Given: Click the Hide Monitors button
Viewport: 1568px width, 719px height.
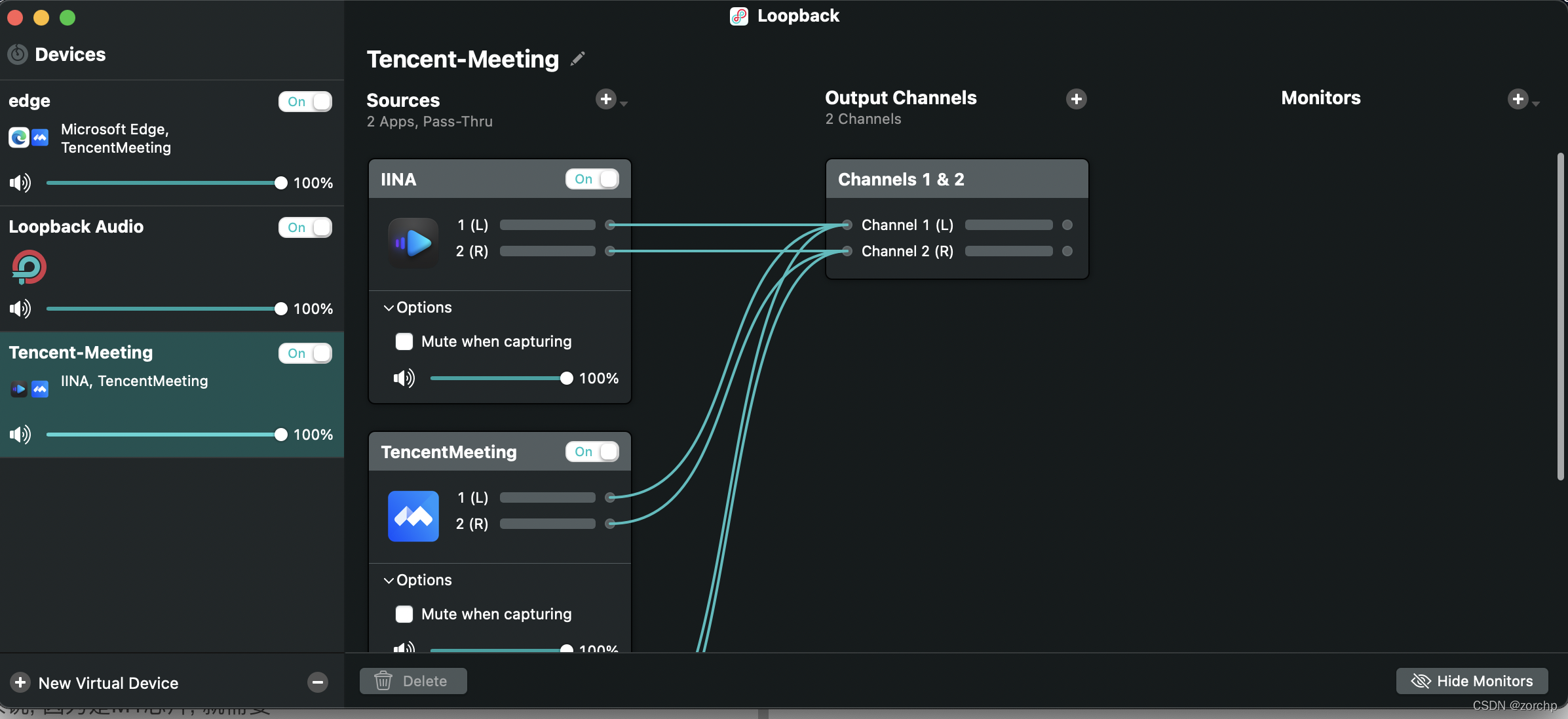Looking at the screenshot, I should coord(1472,681).
